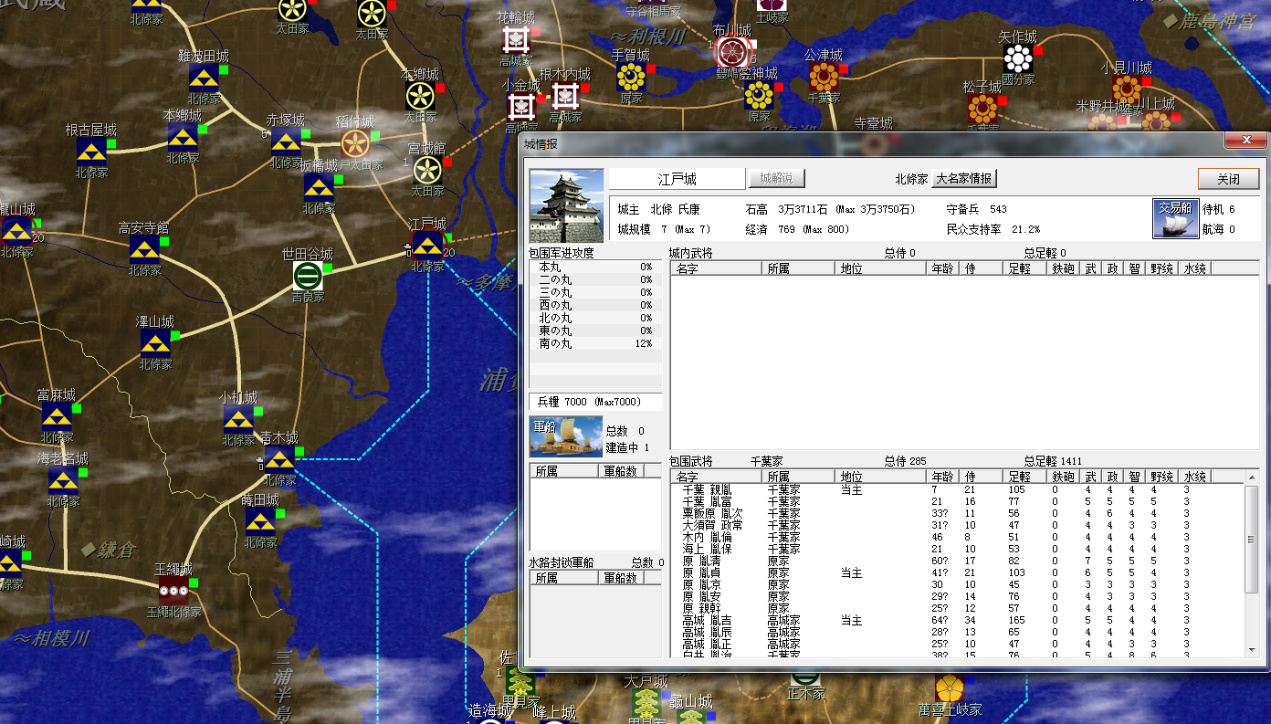Click the 江戸城 castle name field
Screen dimensions: 1271x724
coord(677,179)
